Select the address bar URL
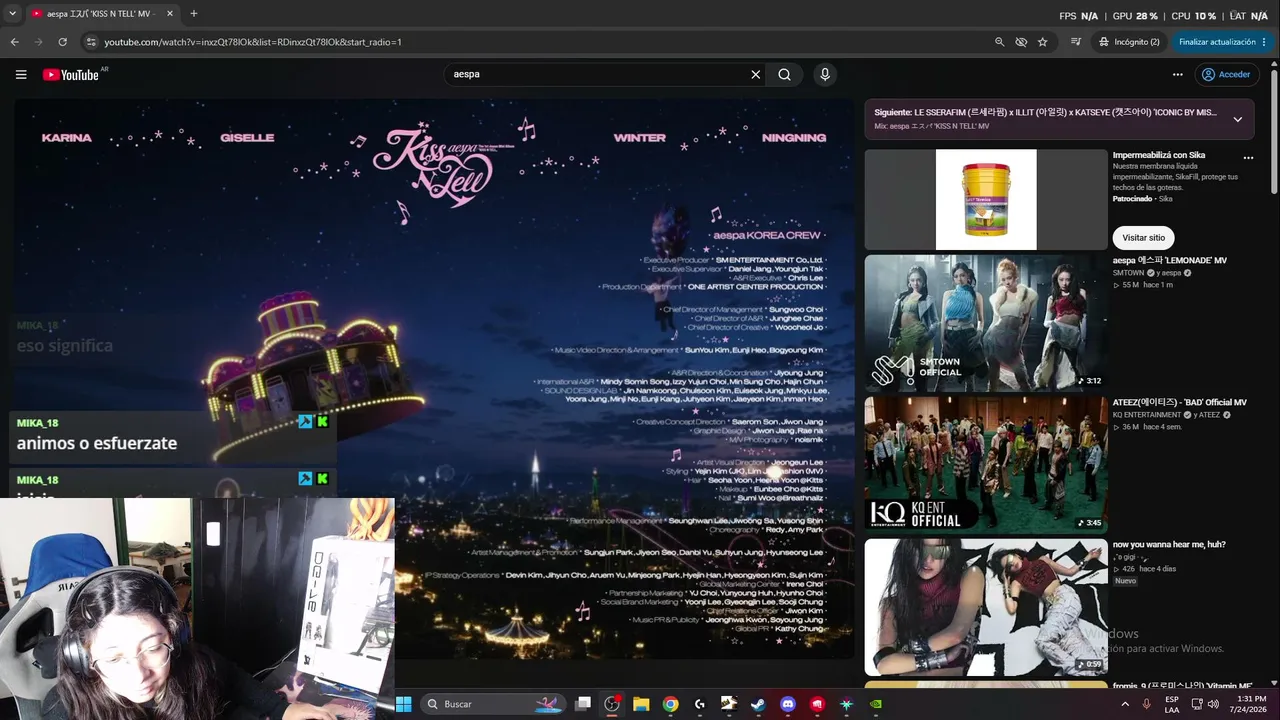The width and height of the screenshot is (1280, 720). click(253, 42)
